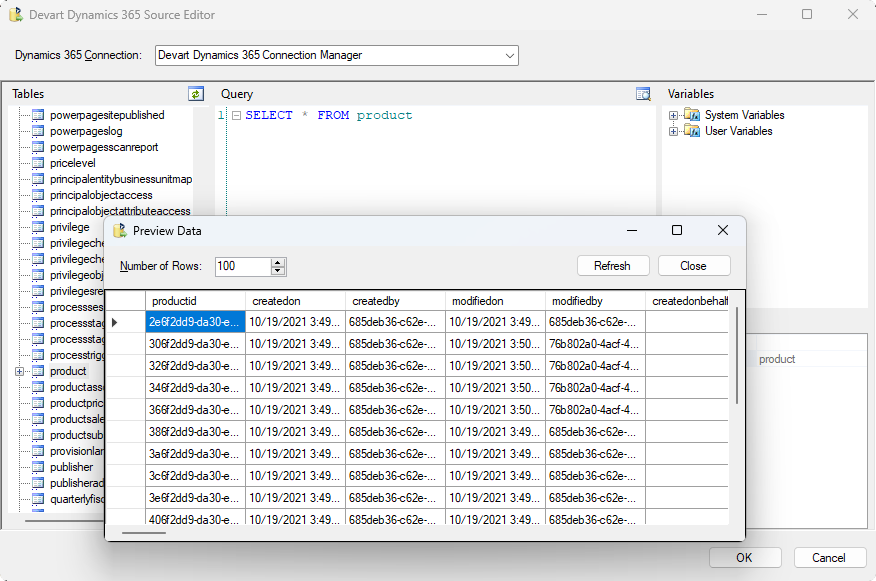This screenshot has height=581, width=876.
Task: Click the Preview Data window title icon
Action: pos(120,231)
